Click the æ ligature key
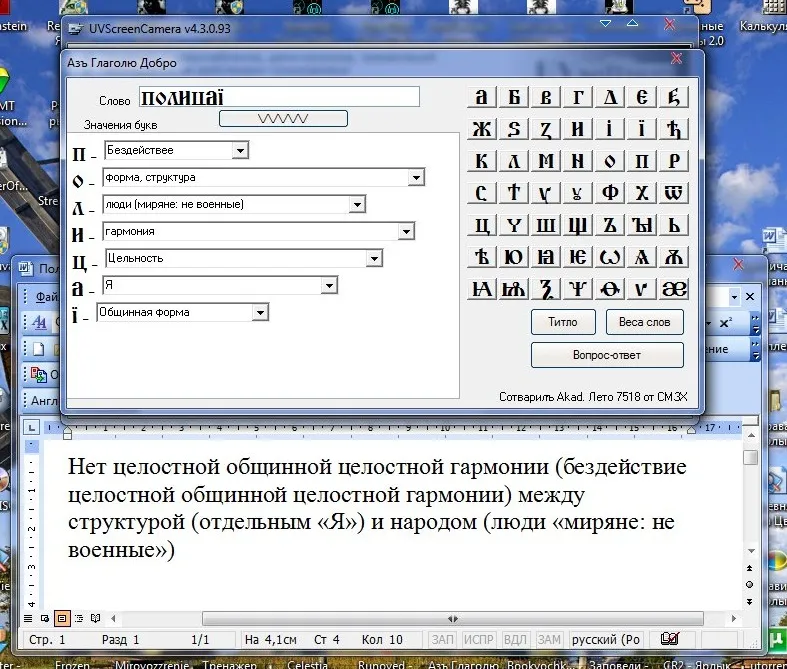Image resolution: width=787 pixels, height=669 pixels. (674, 289)
